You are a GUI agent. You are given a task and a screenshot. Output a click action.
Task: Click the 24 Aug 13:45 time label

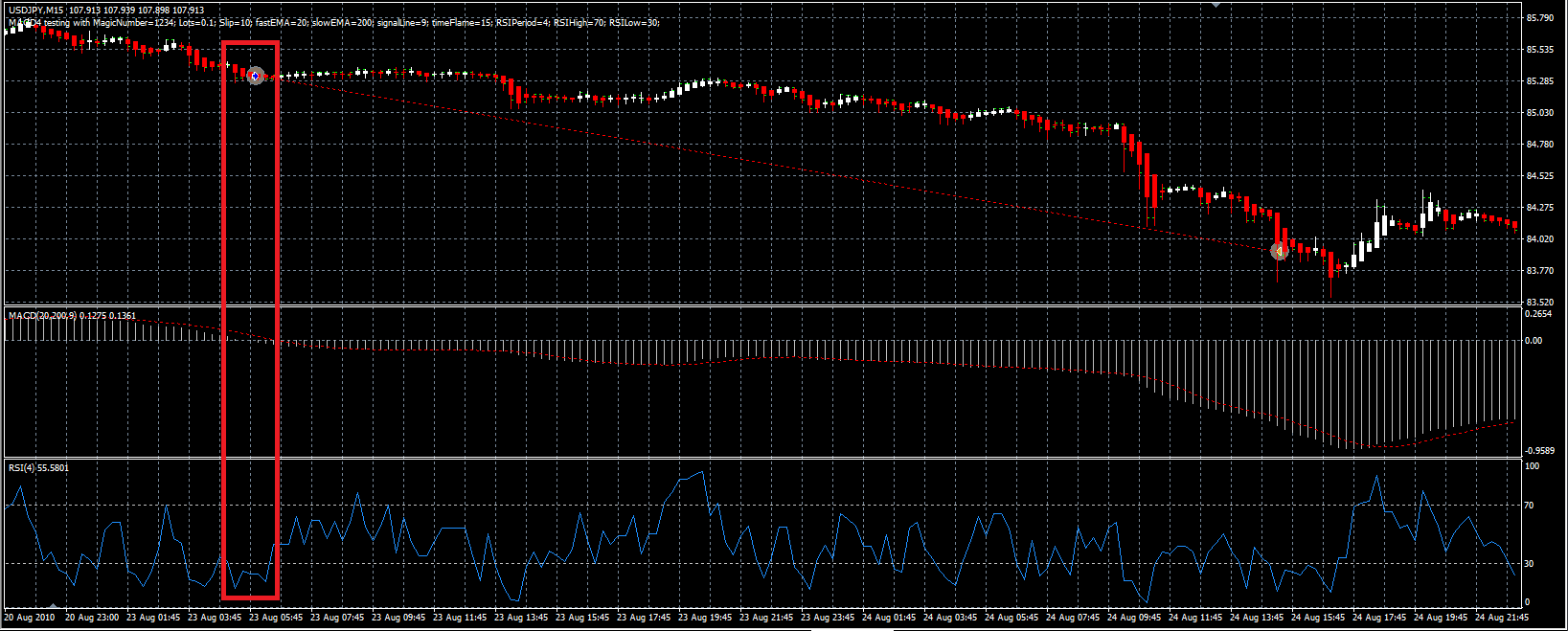pos(1257,618)
